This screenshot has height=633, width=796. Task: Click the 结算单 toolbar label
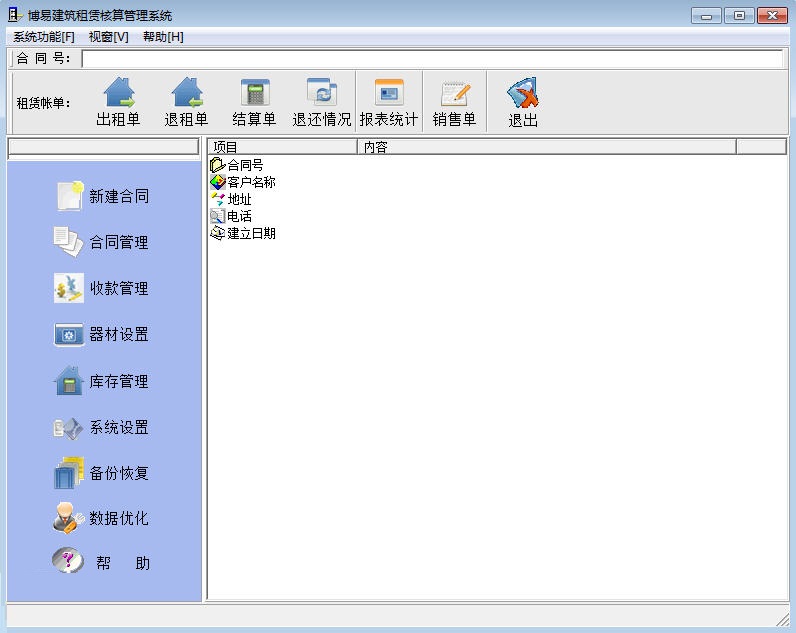click(254, 120)
